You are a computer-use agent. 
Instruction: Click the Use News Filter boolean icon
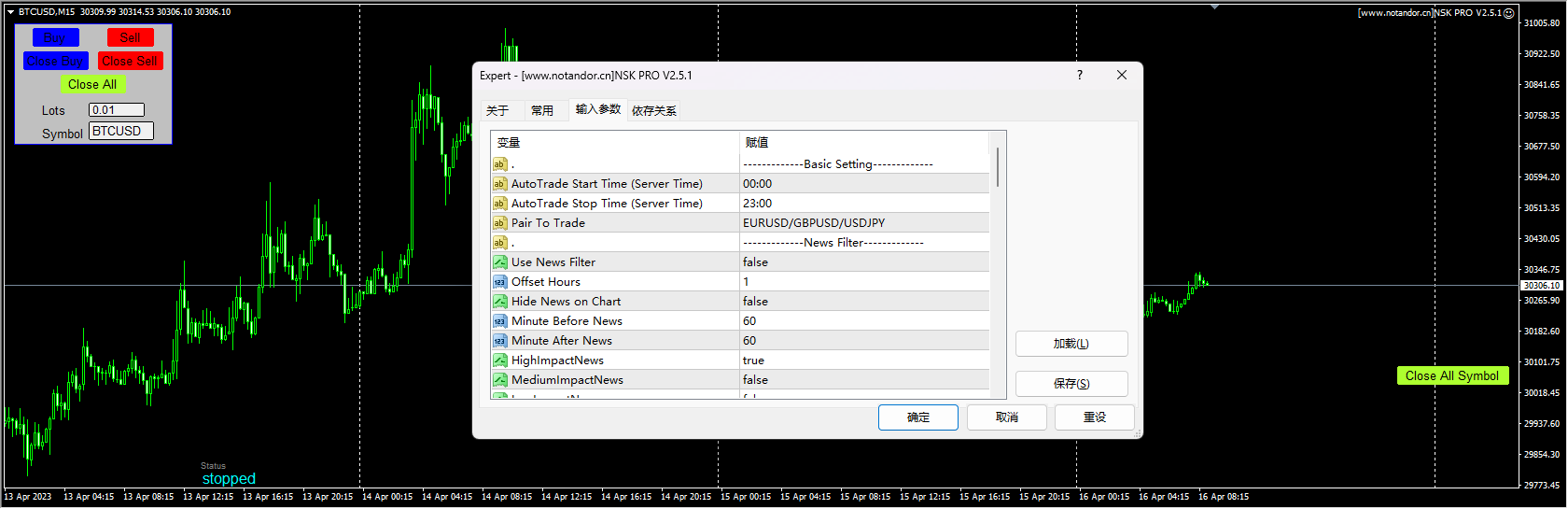pyautogui.click(x=499, y=262)
